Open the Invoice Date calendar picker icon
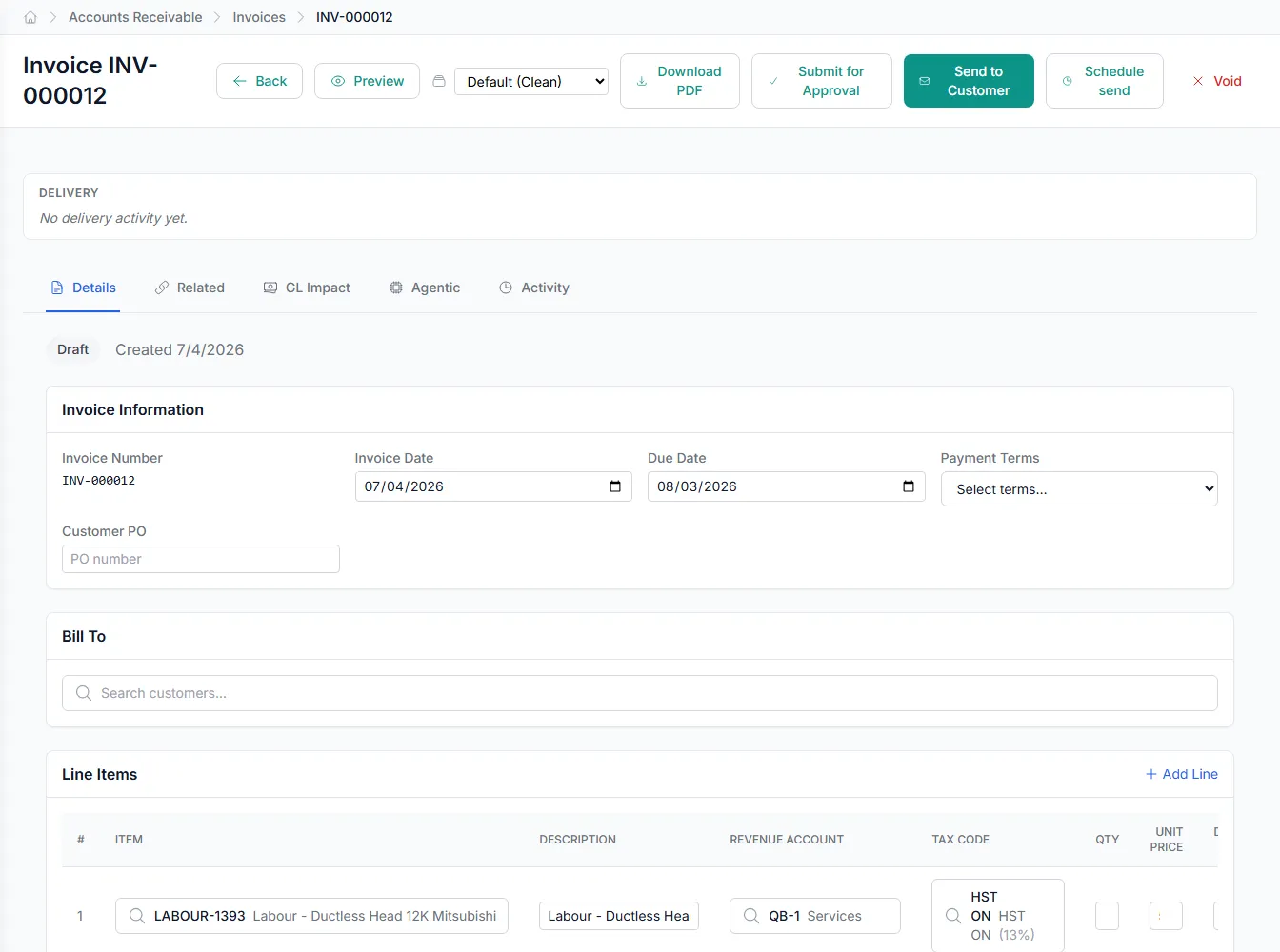Image resolution: width=1280 pixels, height=952 pixels. pos(615,486)
